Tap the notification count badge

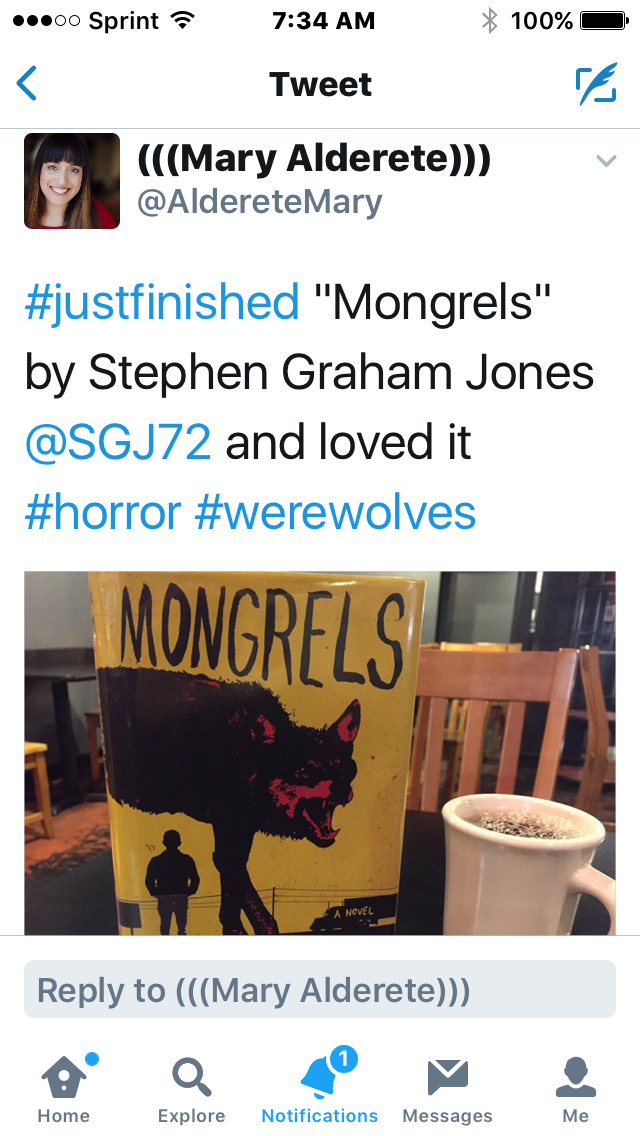tap(344, 1059)
